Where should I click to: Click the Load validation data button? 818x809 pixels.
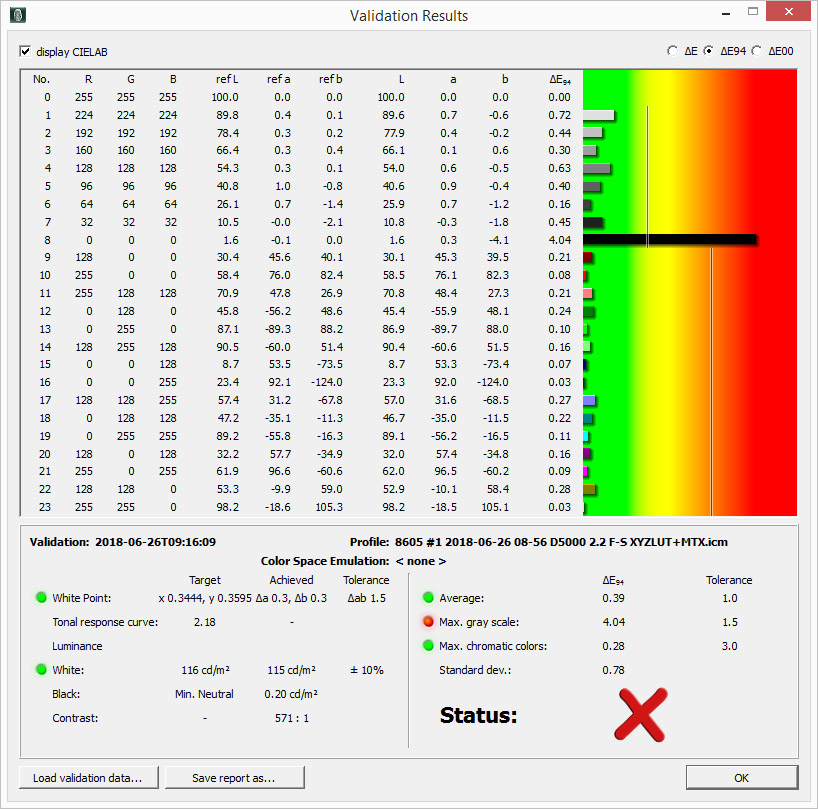coord(88,777)
